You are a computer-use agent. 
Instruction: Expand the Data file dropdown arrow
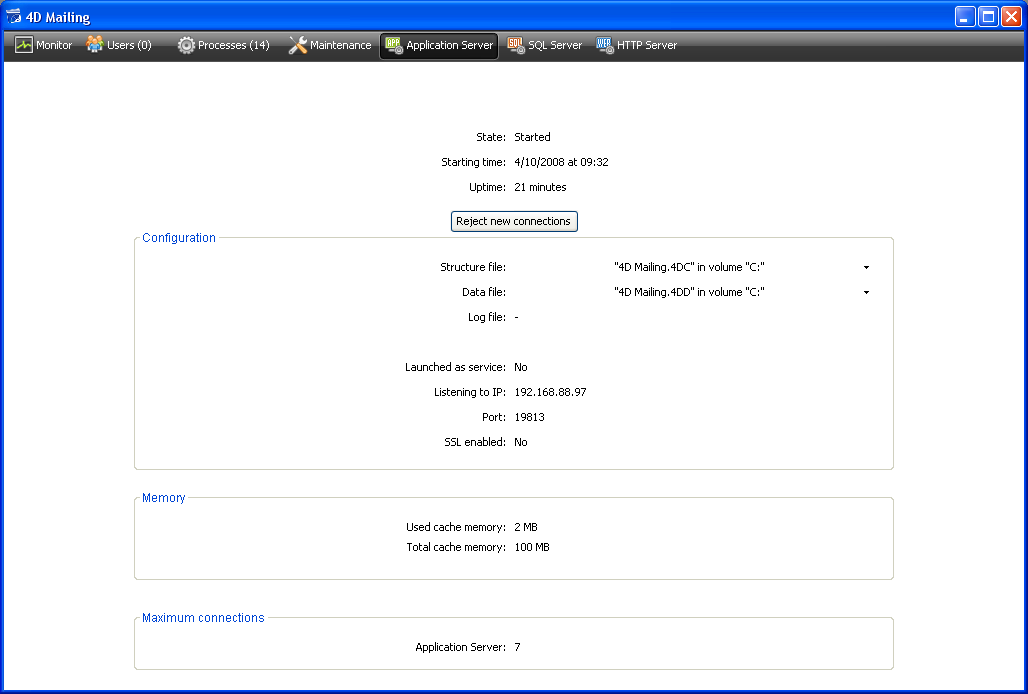pyautogui.click(x=866, y=293)
